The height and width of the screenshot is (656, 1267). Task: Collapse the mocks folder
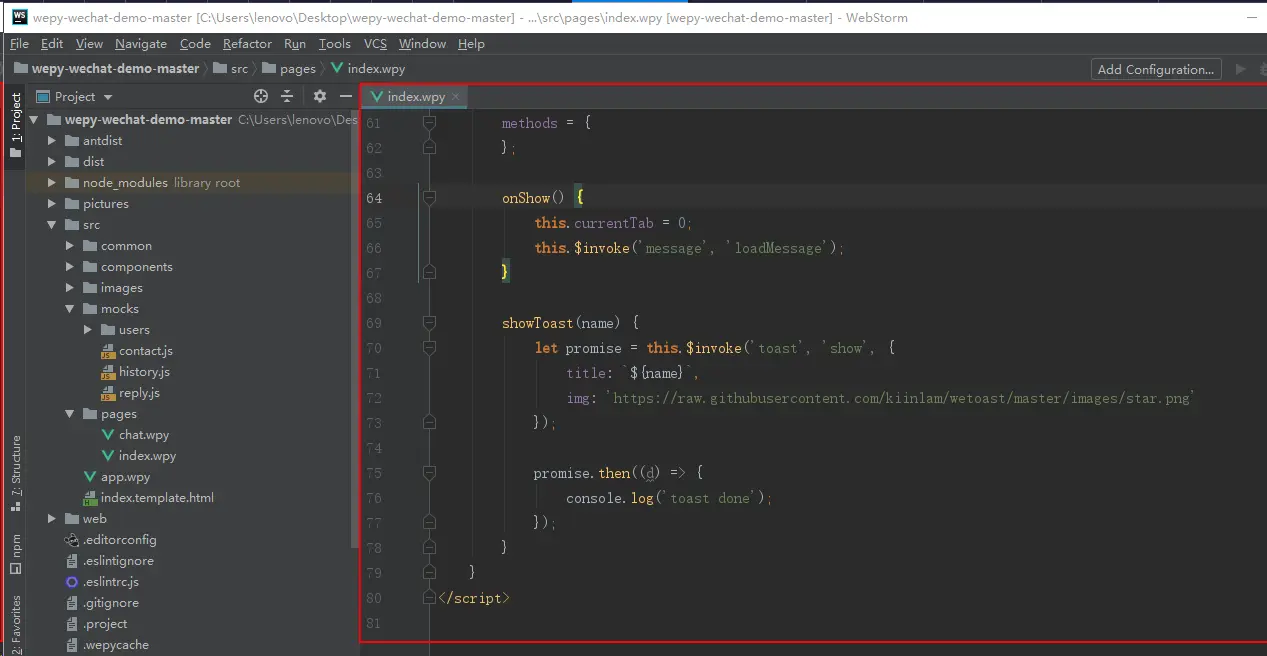70,308
